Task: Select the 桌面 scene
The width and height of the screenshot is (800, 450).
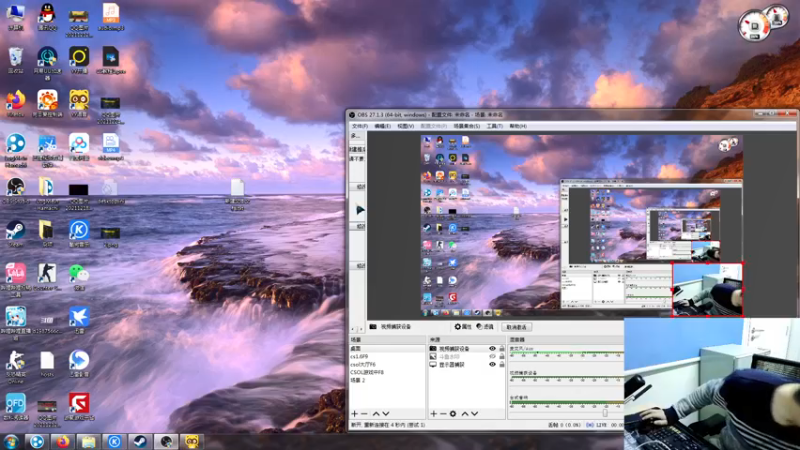Action: pos(387,348)
